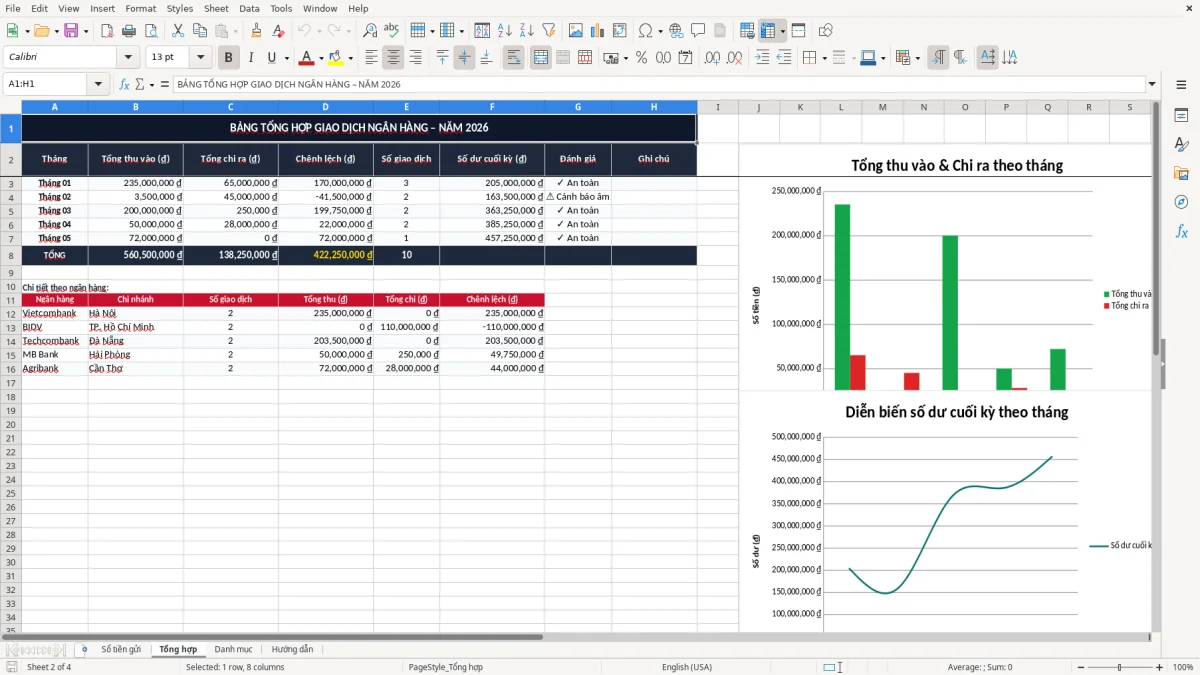Image resolution: width=1200 pixels, height=675 pixels.
Task: Switch to Hướng dẫn sheet tab
Action: click(x=292, y=649)
